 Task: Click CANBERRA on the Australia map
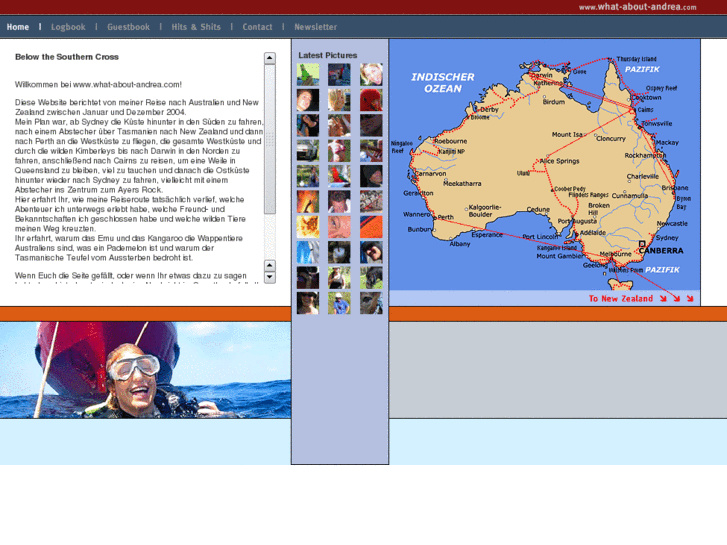pos(661,250)
